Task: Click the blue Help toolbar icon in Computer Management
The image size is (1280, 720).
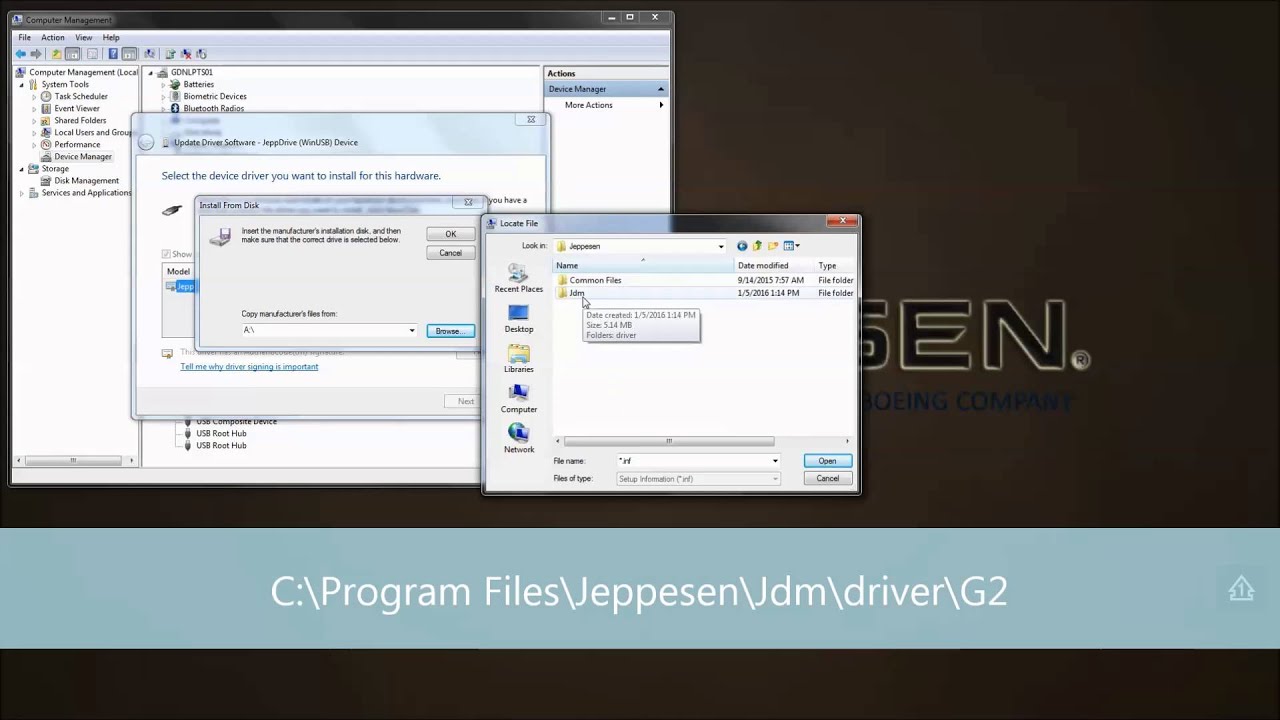Action: [x=113, y=54]
